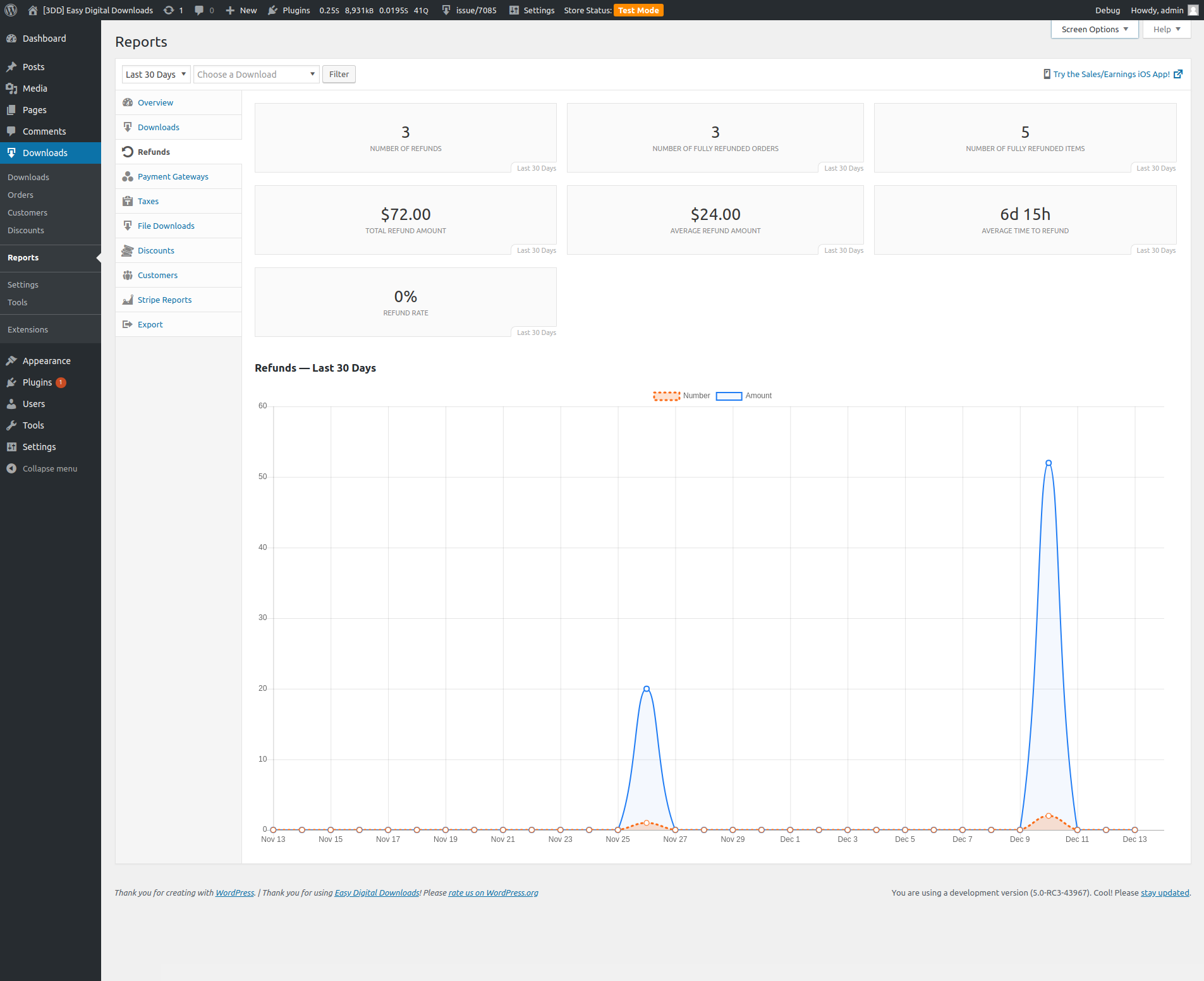This screenshot has width=1204, height=981.
Task: Expand the Screen Options panel
Action: point(1094,29)
